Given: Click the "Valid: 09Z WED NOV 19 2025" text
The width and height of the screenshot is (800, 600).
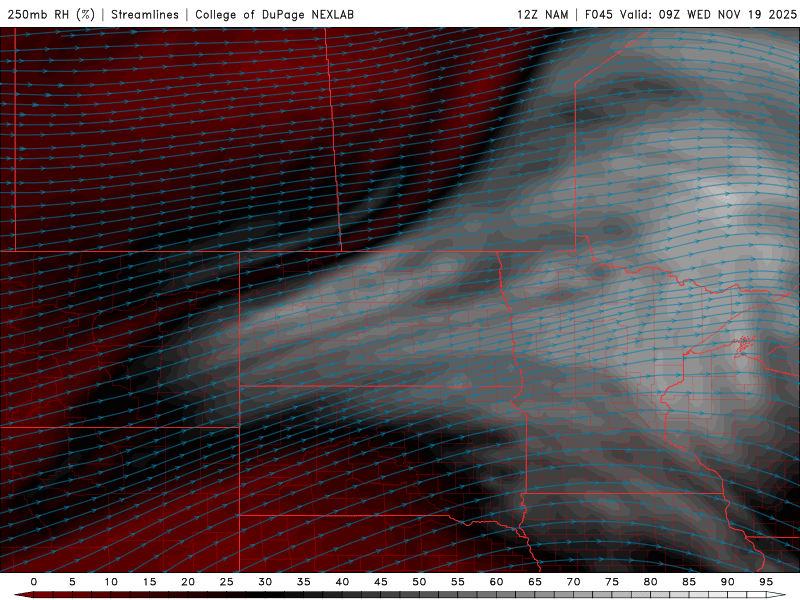Looking at the screenshot, I should tap(708, 14).
